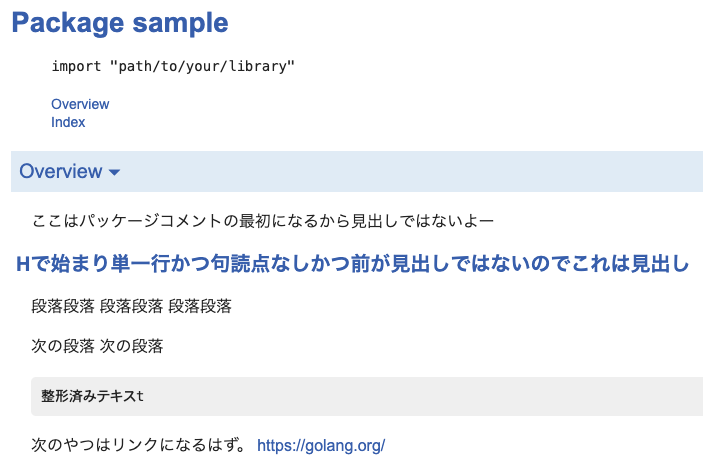This screenshot has width=703, height=470.
Task: Click the import "path/to/your/library" code line
Action: 173,66
